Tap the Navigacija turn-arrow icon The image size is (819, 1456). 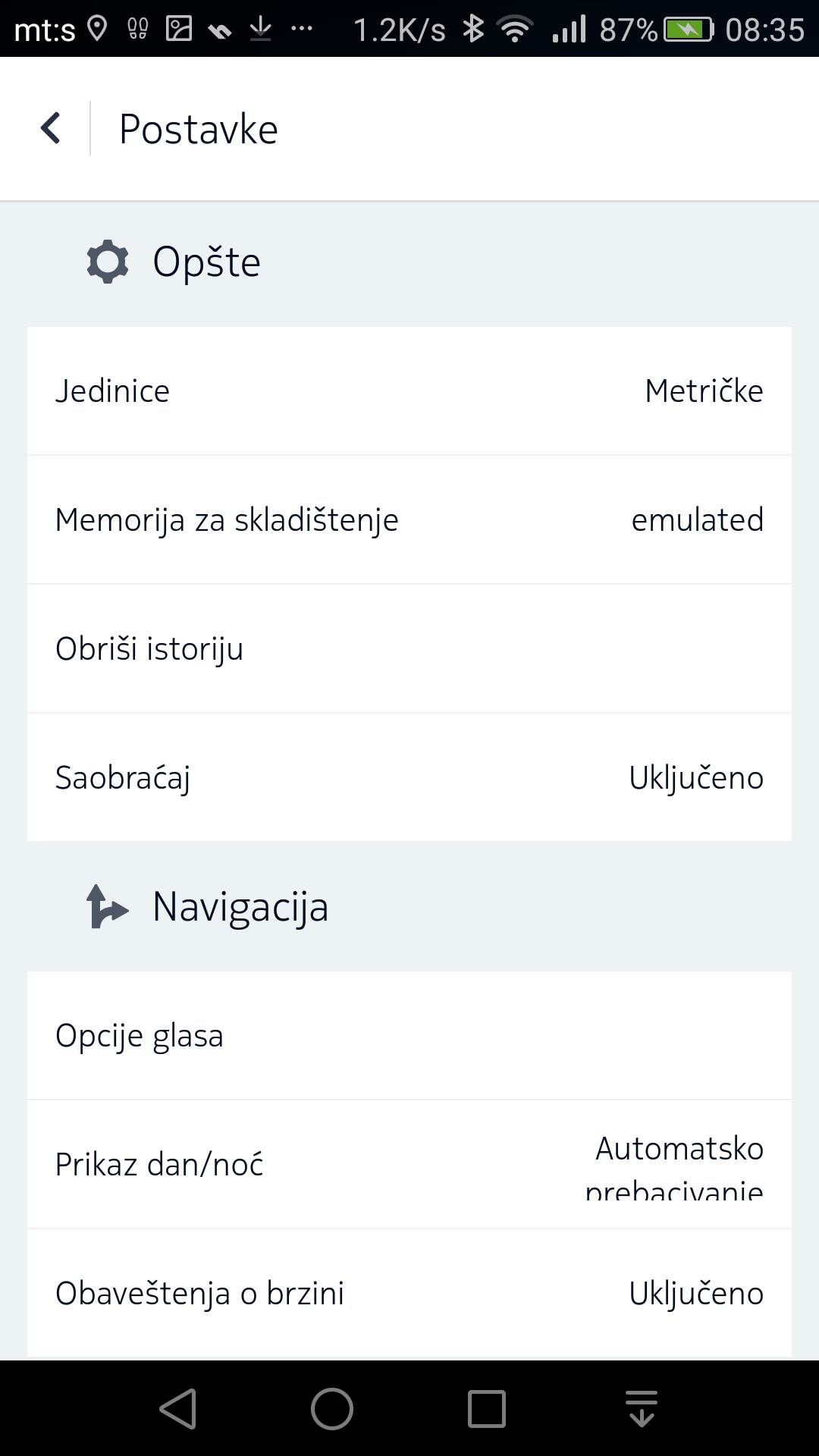[107, 906]
